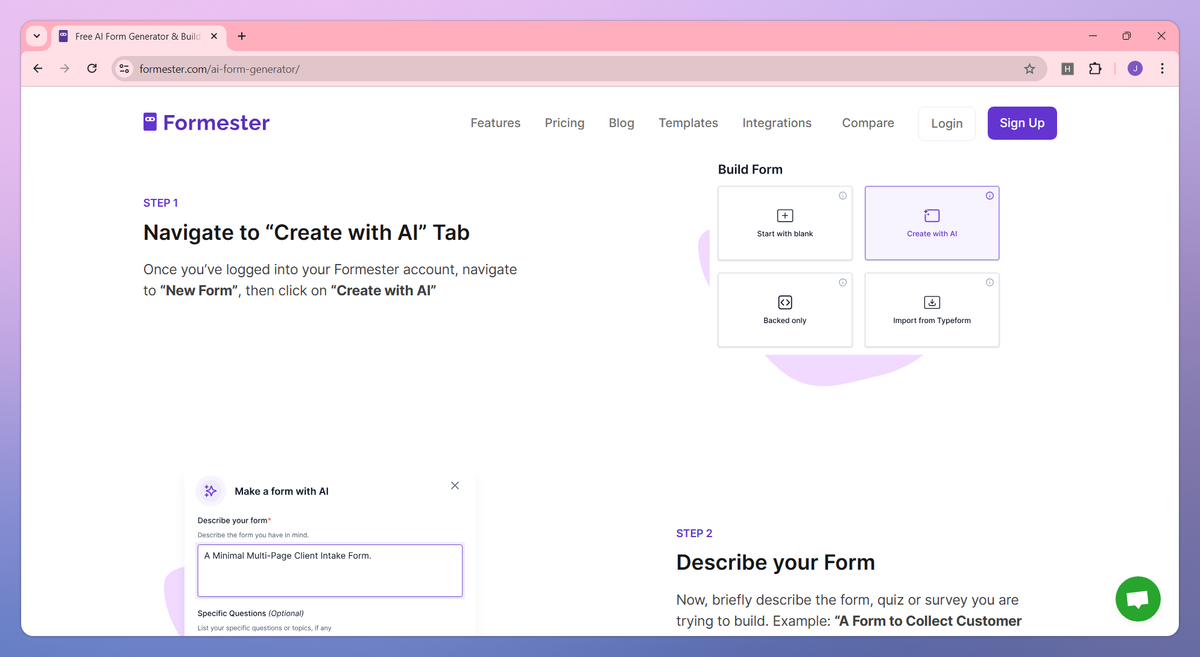Click the Formester logo
This screenshot has width=1200, height=657.
[207, 123]
